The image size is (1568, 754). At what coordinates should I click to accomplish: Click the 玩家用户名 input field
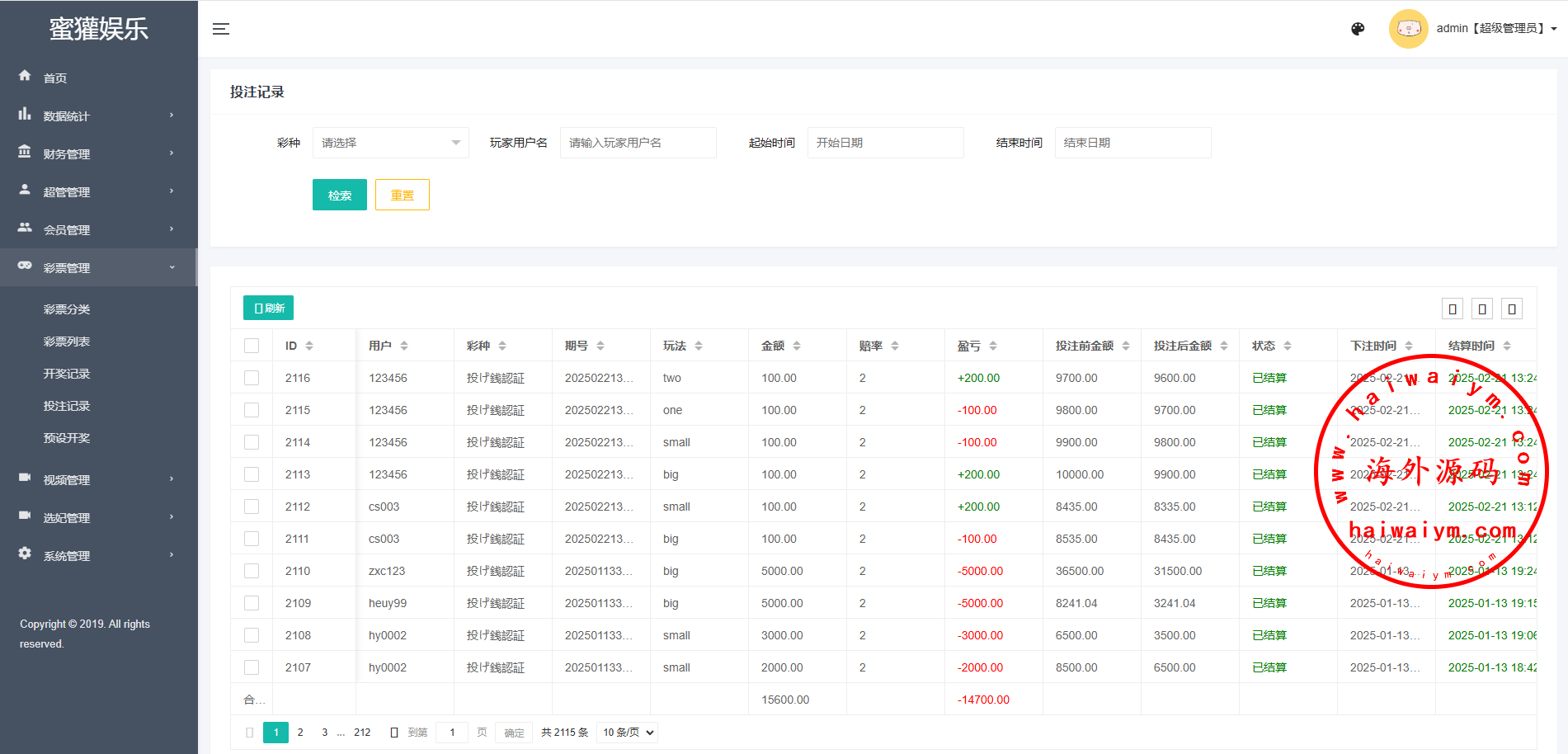638,143
